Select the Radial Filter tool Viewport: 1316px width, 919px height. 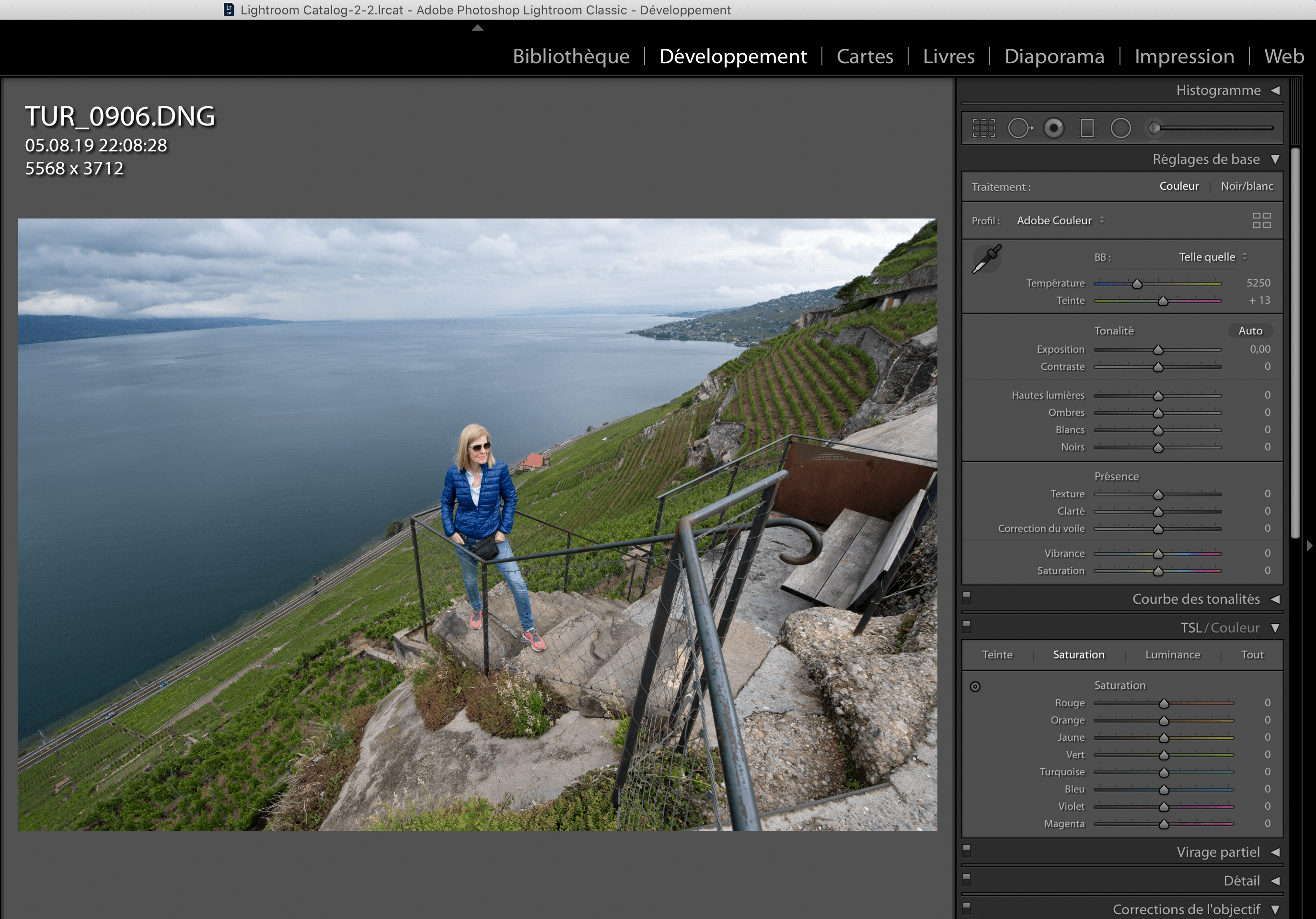click(1120, 128)
